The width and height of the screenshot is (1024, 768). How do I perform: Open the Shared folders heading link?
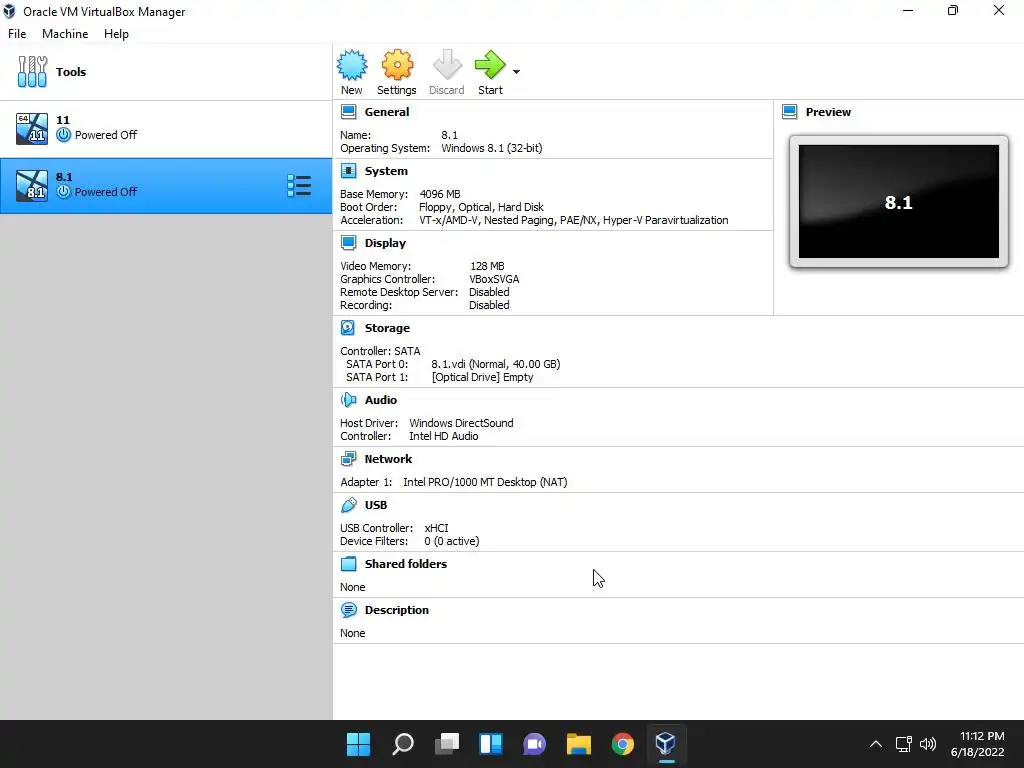pos(406,564)
